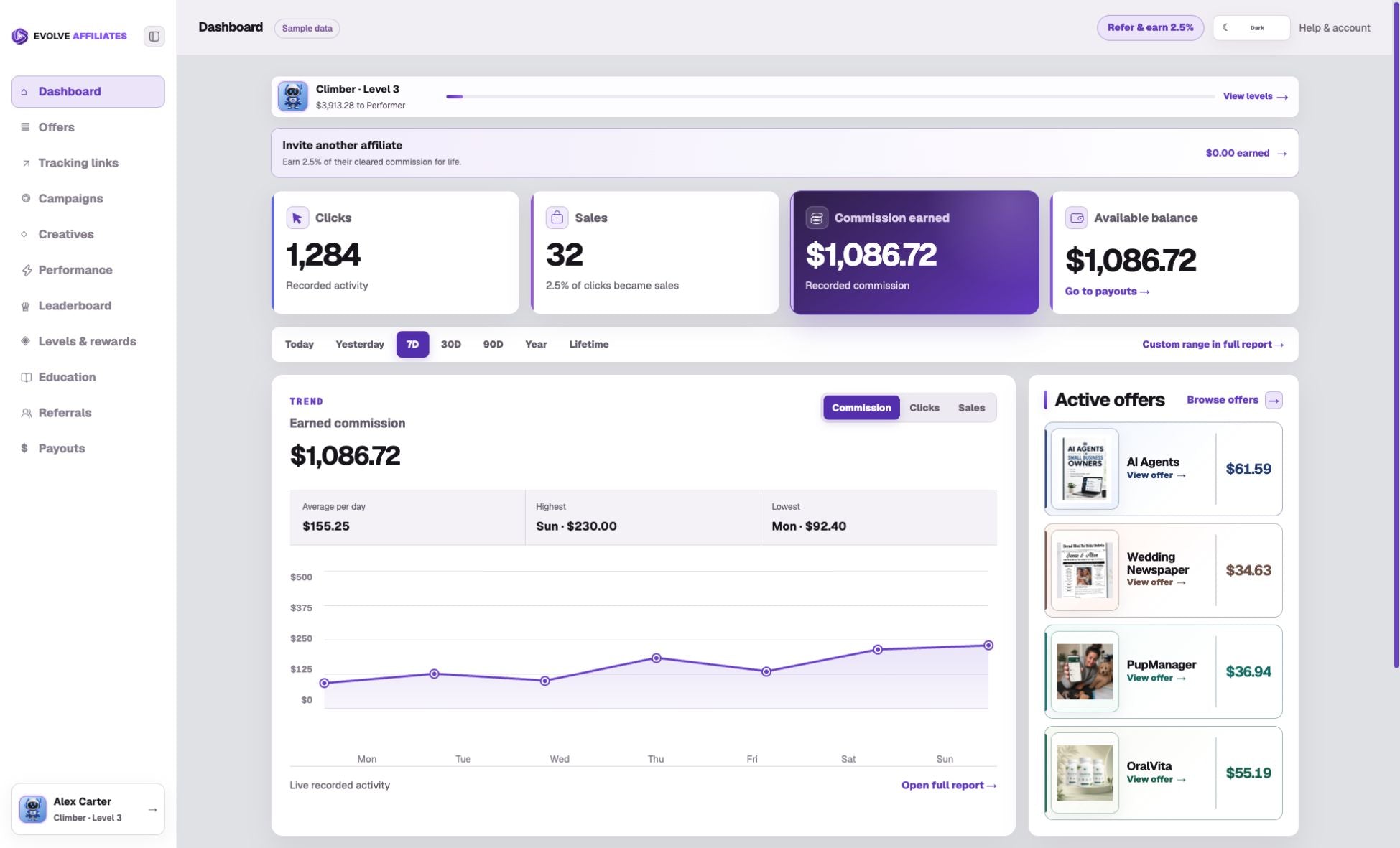
Task: Expand the $0.00 earned referral arrow
Action: [1281, 153]
